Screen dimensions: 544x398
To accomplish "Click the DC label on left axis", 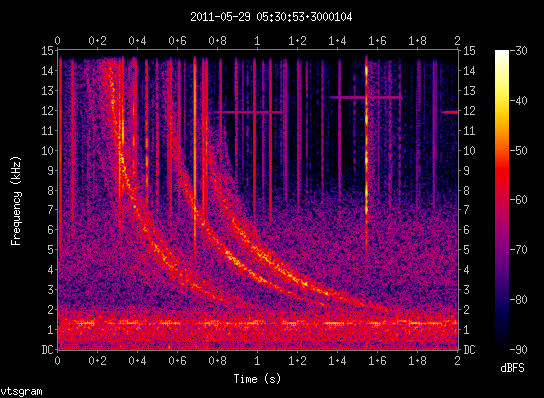I will click(x=49, y=349).
